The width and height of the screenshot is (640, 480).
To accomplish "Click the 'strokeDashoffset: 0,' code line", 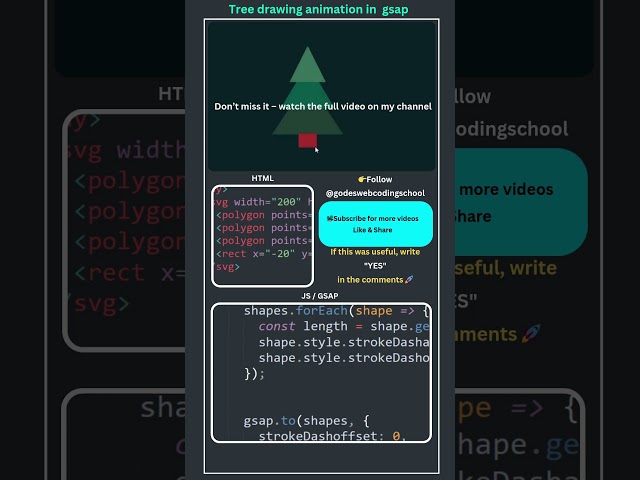I will [x=333, y=436].
